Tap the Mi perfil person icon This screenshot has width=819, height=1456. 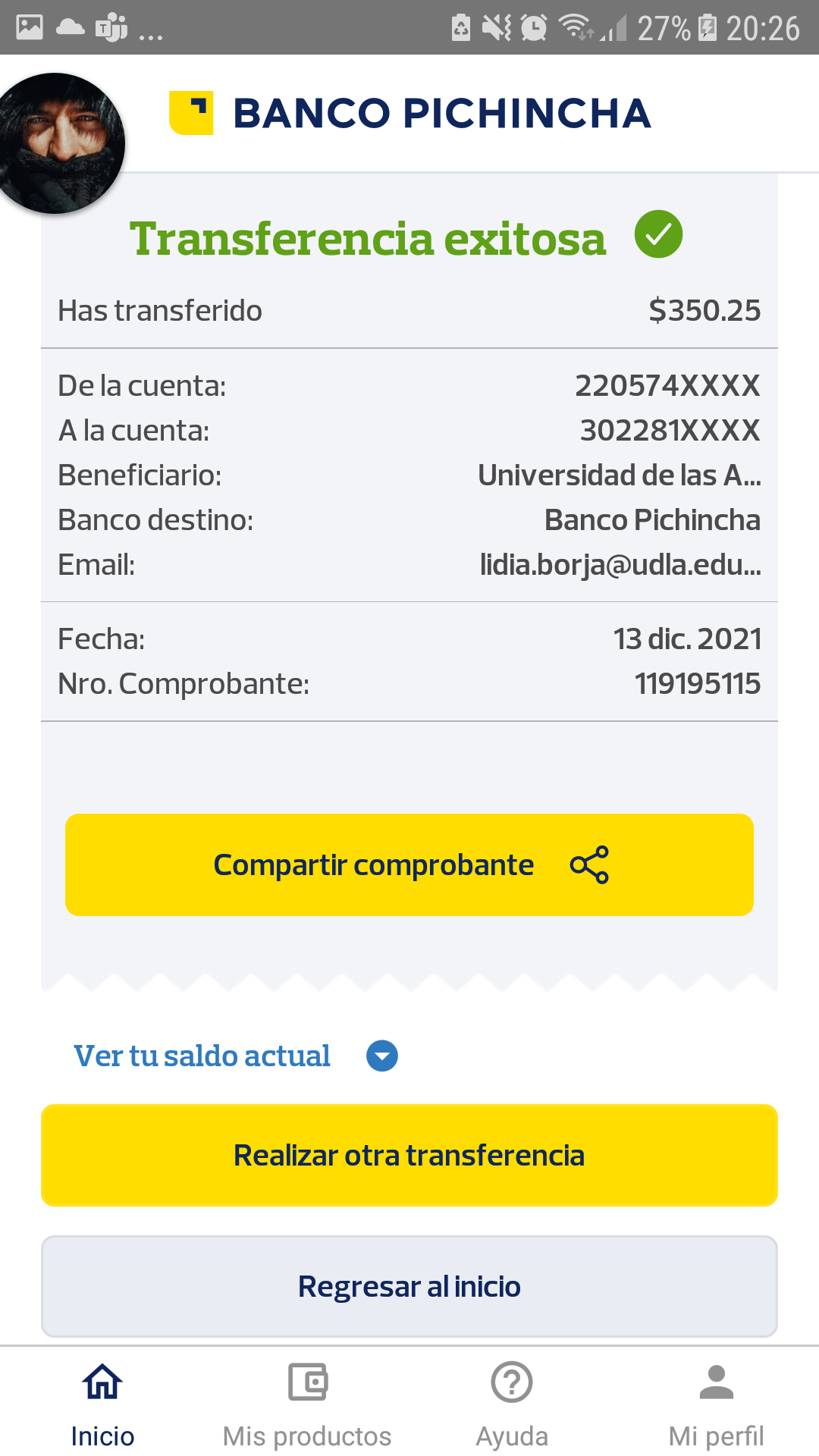click(x=717, y=1381)
